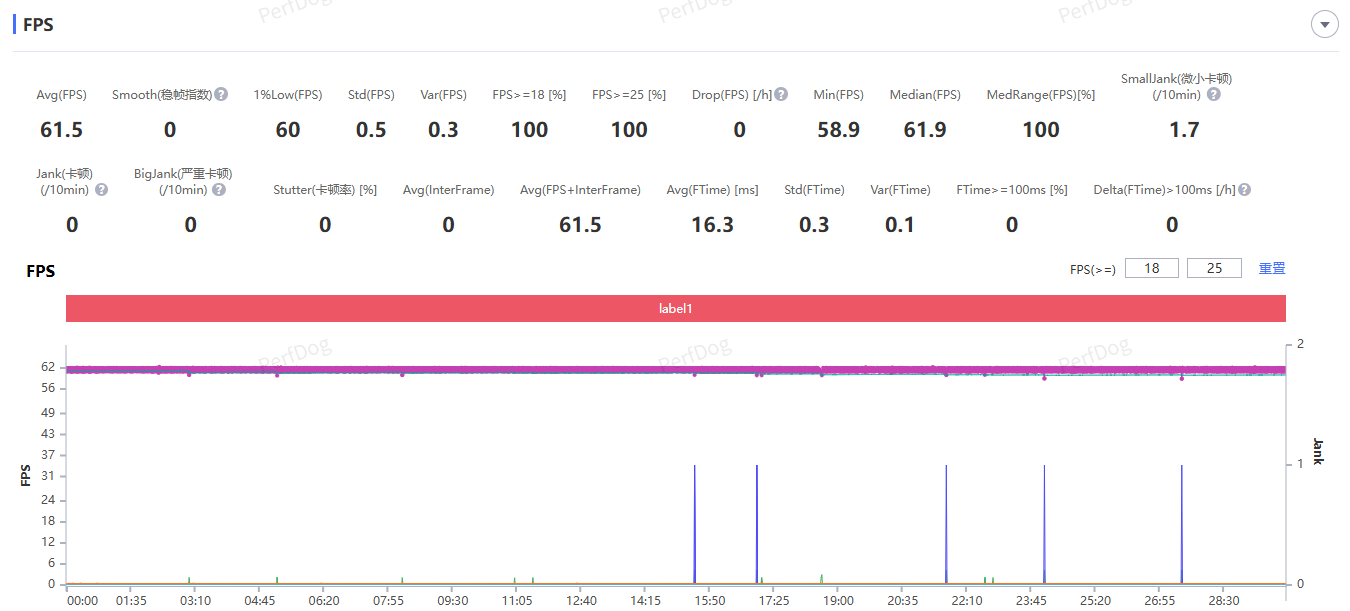Viewport: 1350px width, 611px height.
Task: Open BigJank(严重卡顿) help tooltip icon
Action: pos(218,190)
